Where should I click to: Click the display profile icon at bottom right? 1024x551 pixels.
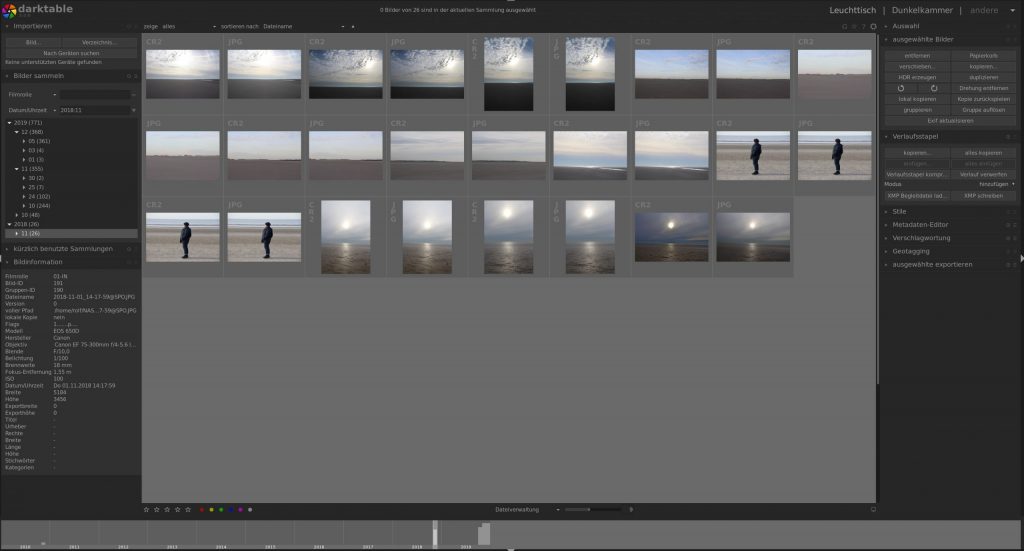click(873, 509)
